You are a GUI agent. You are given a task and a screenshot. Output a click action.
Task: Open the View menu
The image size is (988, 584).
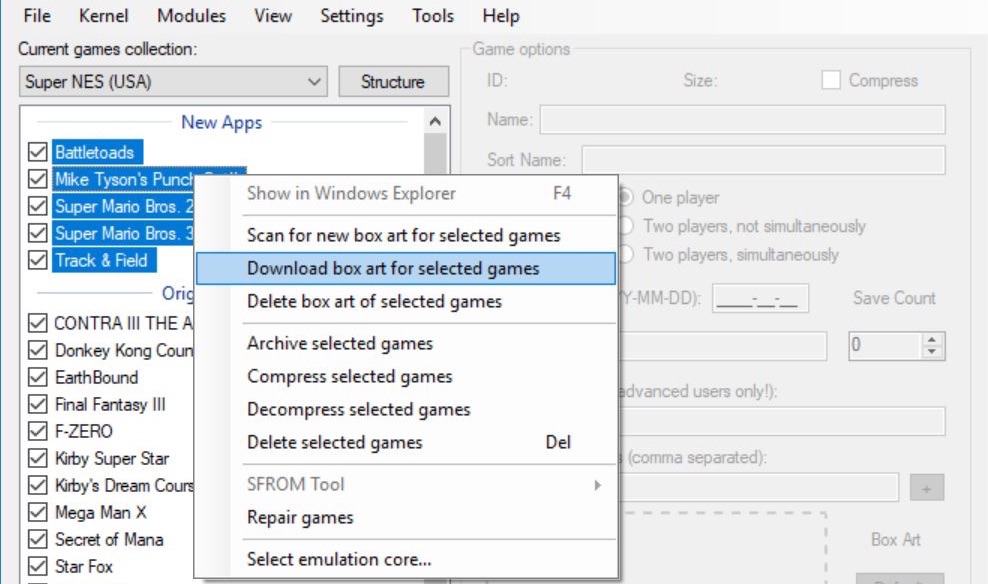[273, 15]
